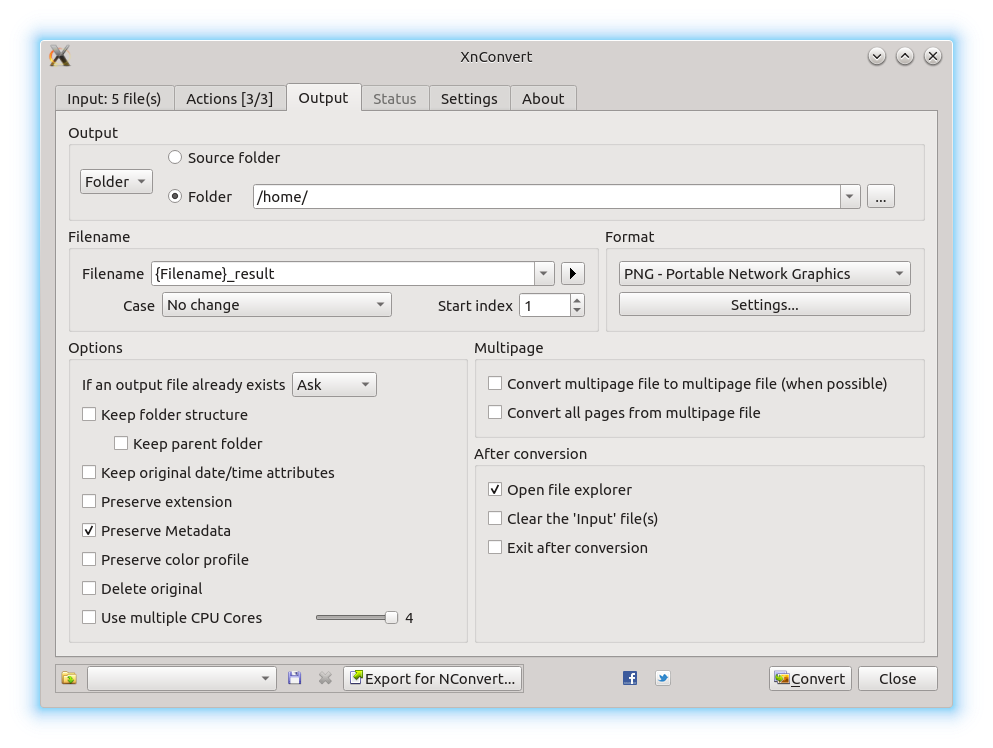
Task: Open the Status tab
Action: pos(395,99)
